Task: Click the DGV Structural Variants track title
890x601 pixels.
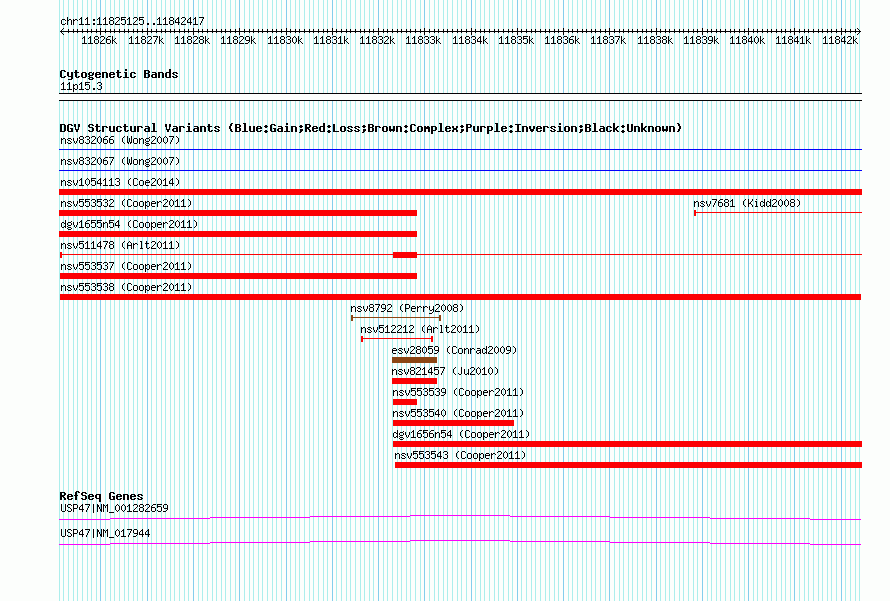Action: pos(371,128)
